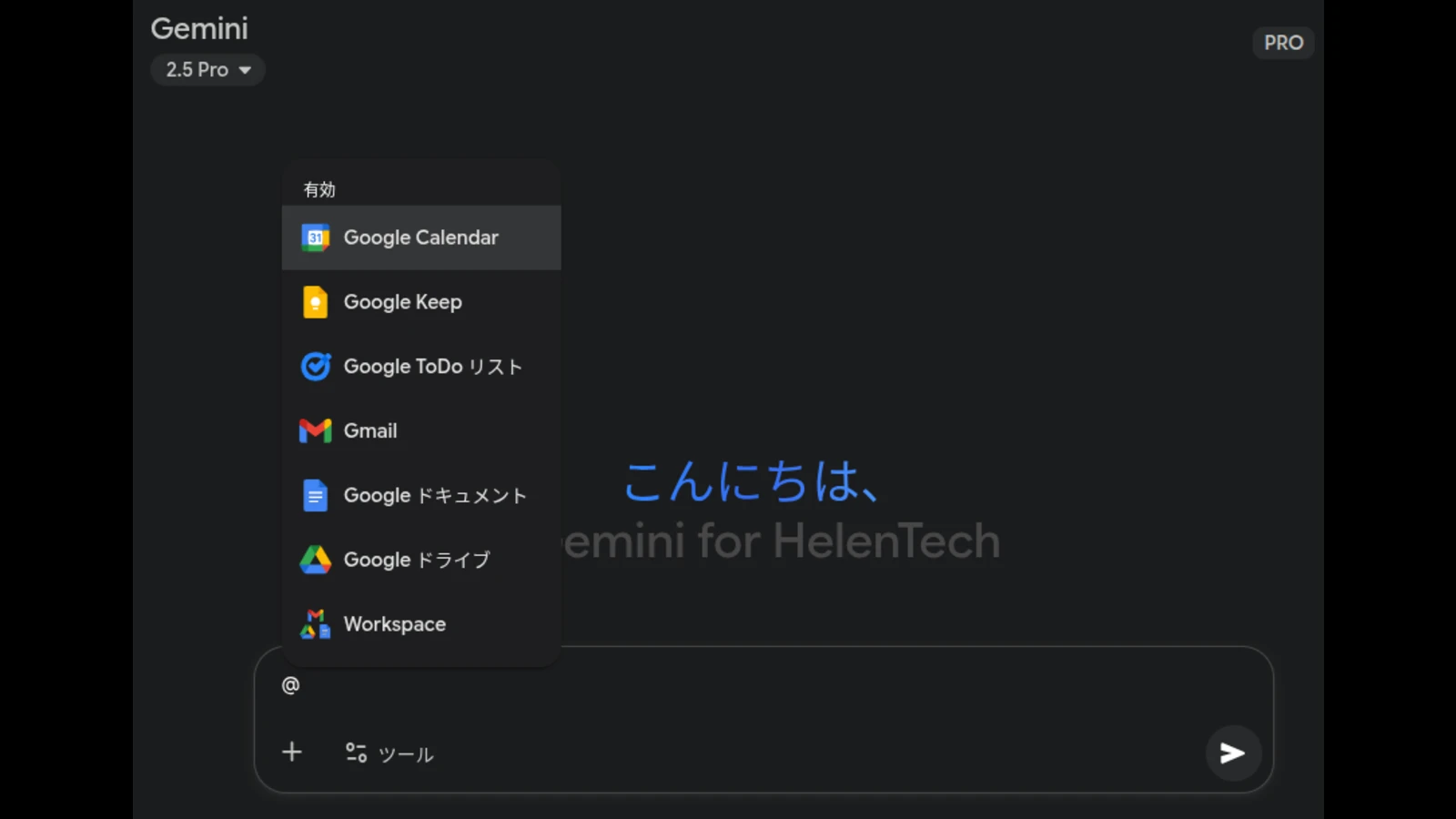1456x819 pixels.
Task: Click the caret arrow beside 2.5 Pro
Action: click(x=245, y=70)
